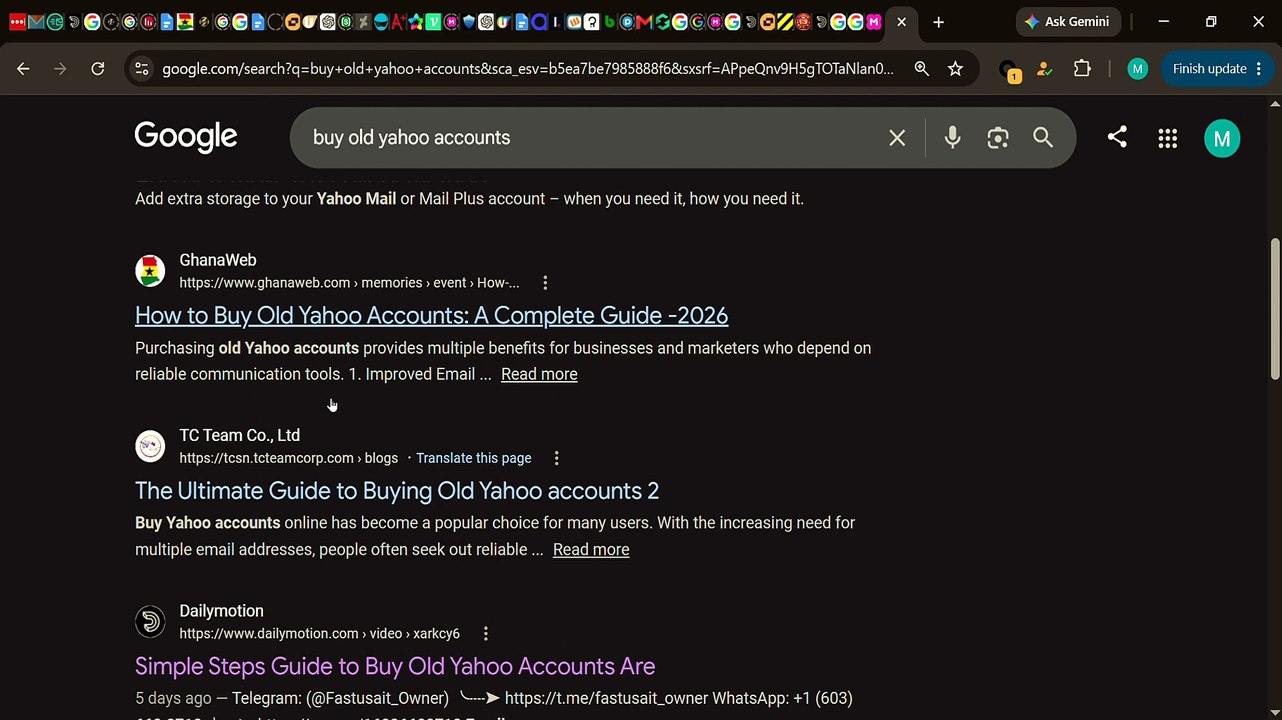This screenshot has width=1282, height=720.
Task: Submit search with magnifying glass icon
Action: click(1043, 138)
